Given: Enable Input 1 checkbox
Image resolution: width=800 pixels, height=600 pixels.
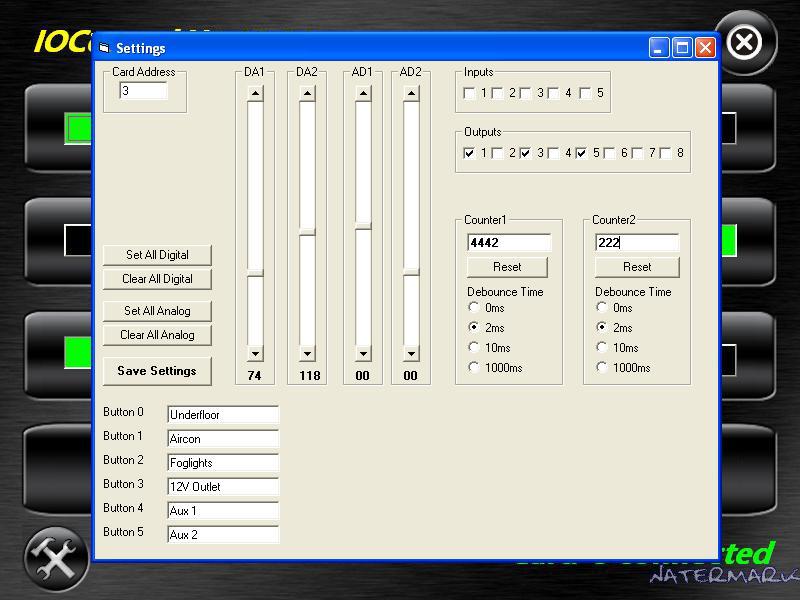Looking at the screenshot, I should [470, 94].
